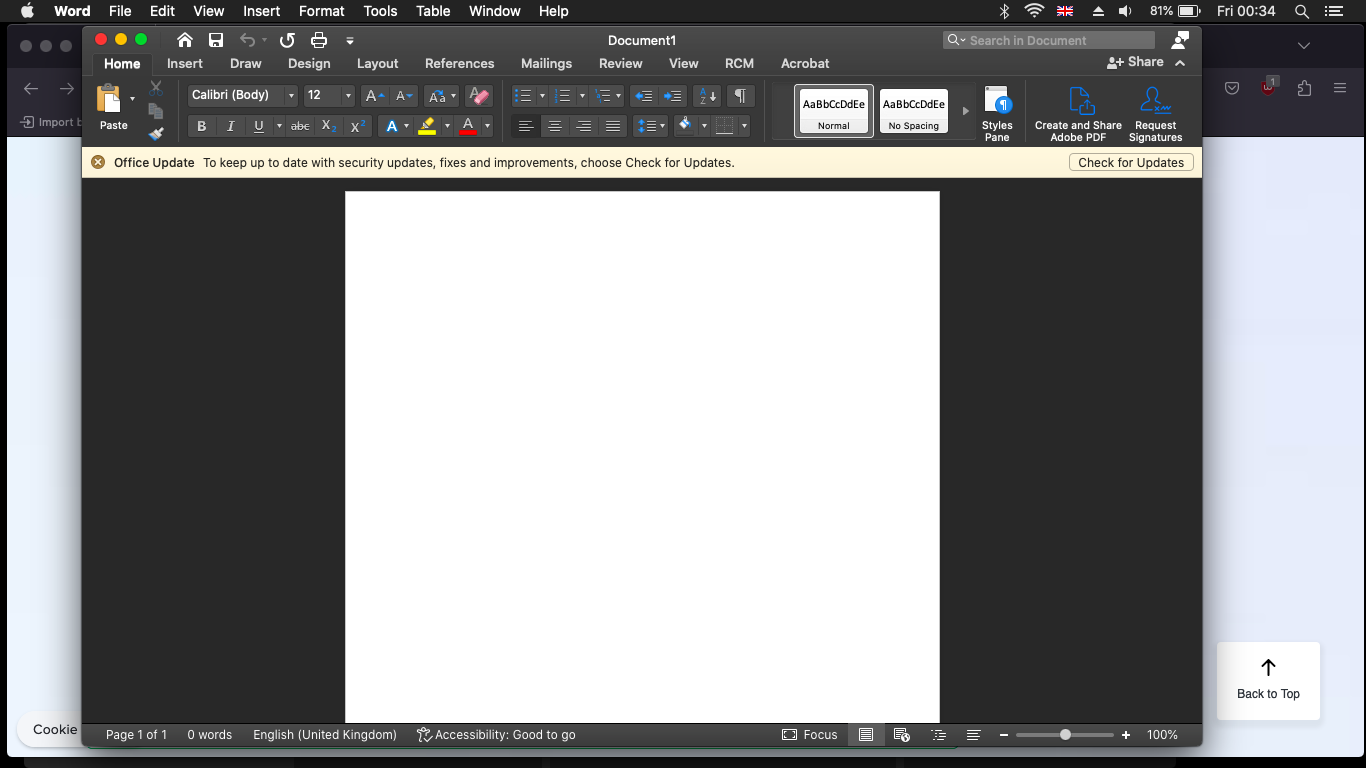Click the Sort icon in the ribbon

click(x=706, y=96)
